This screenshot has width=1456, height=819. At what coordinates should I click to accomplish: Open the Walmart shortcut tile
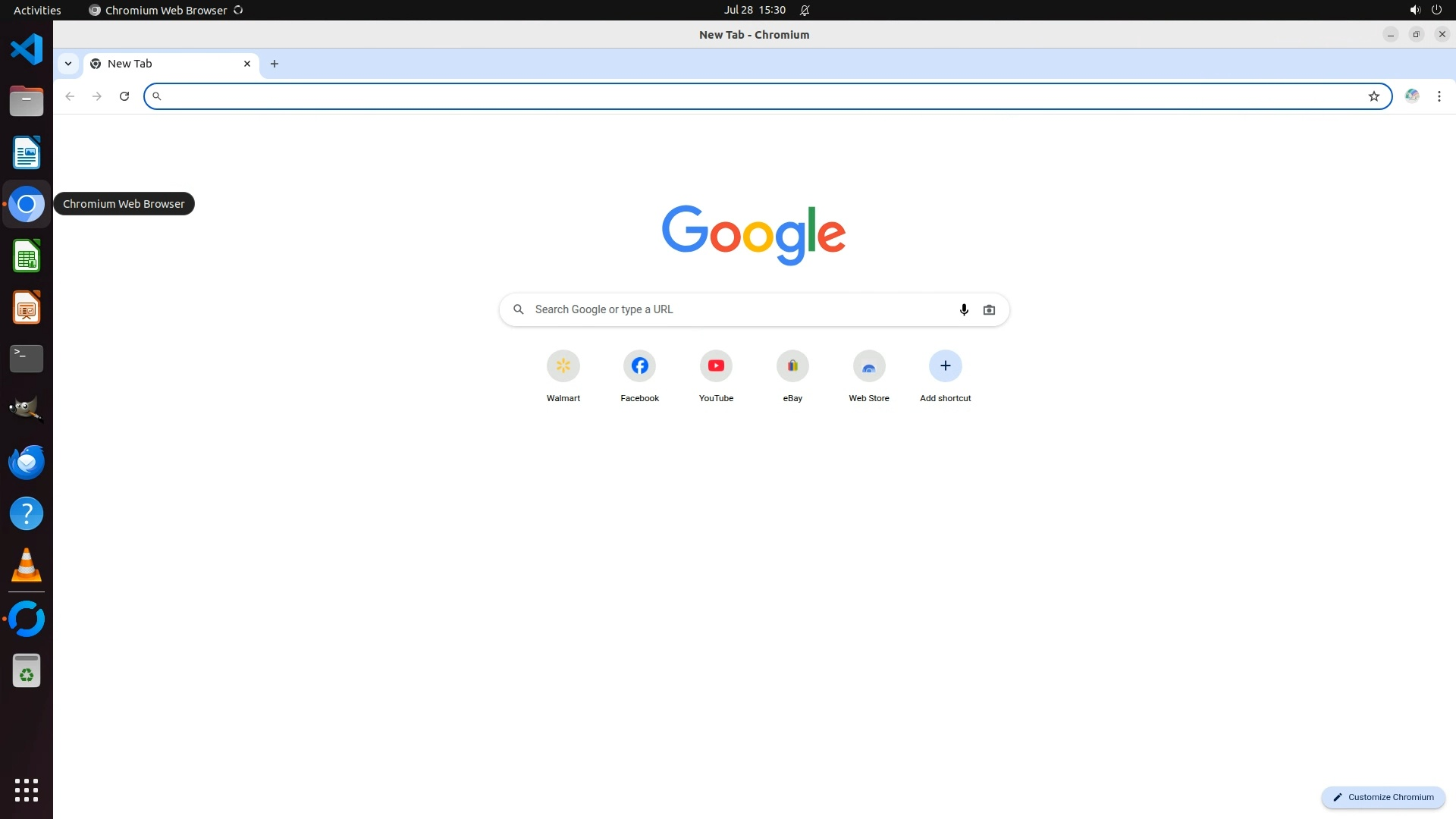(563, 366)
